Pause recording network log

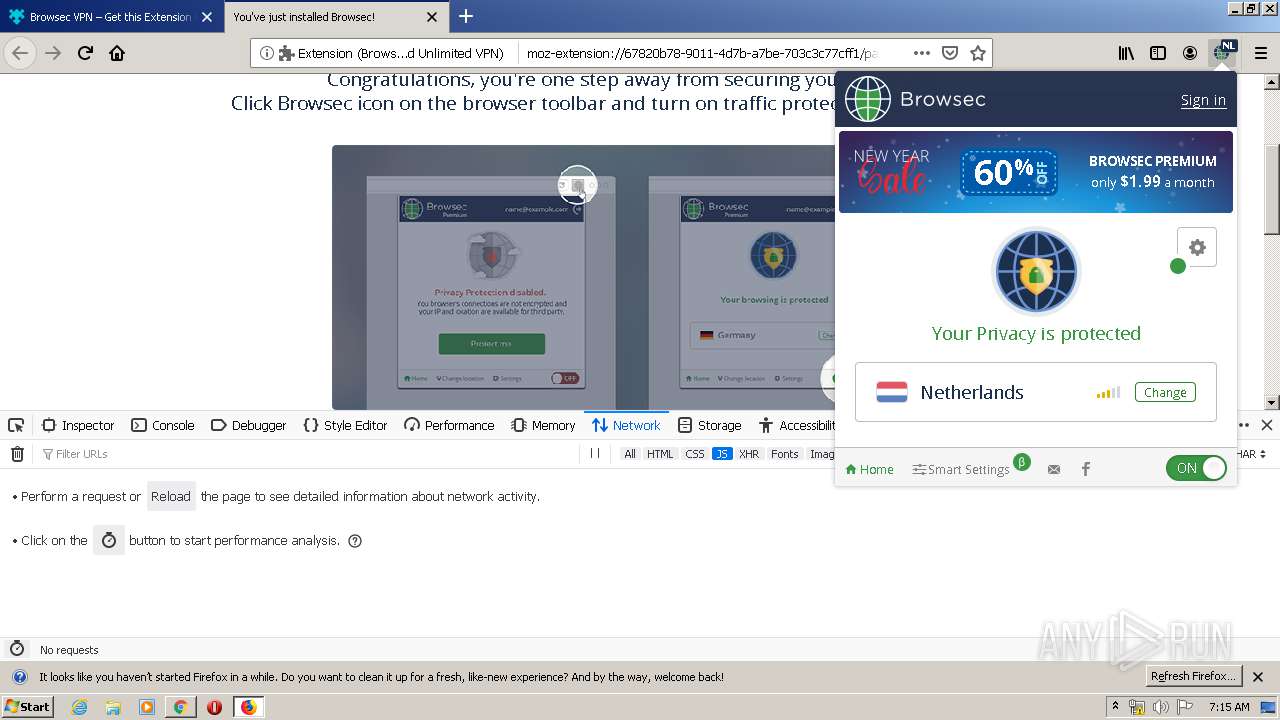tap(595, 454)
